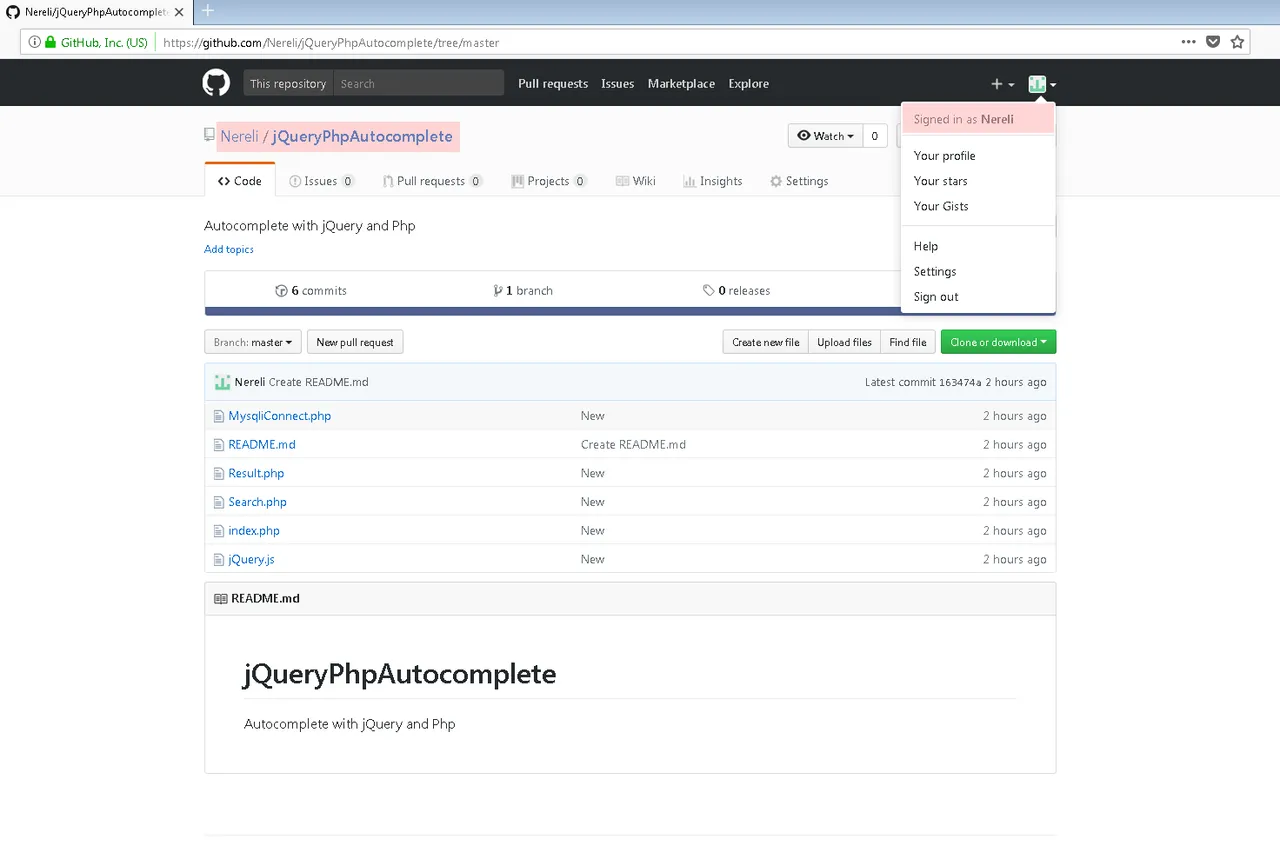Screen dimensions: 1280x852
Task: Click the GitHub octocat logo
Action: coord(216,83)
